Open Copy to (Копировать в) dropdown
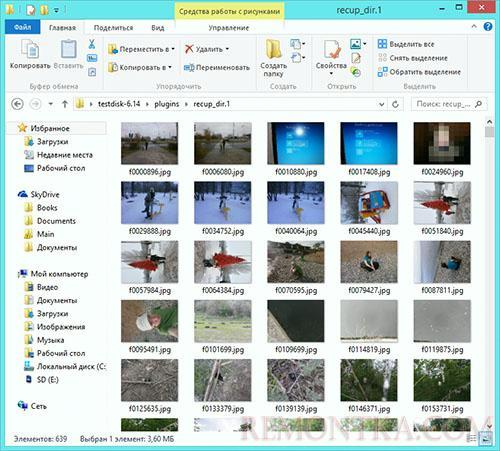This screenshot has height=451, width=500. (140, 67)
